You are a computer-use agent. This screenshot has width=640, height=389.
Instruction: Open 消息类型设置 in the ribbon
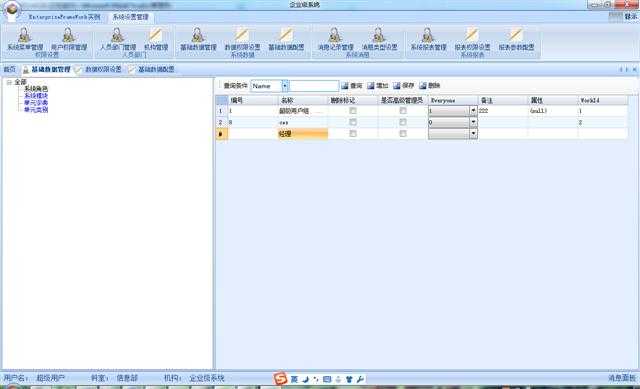pos(380,40)
